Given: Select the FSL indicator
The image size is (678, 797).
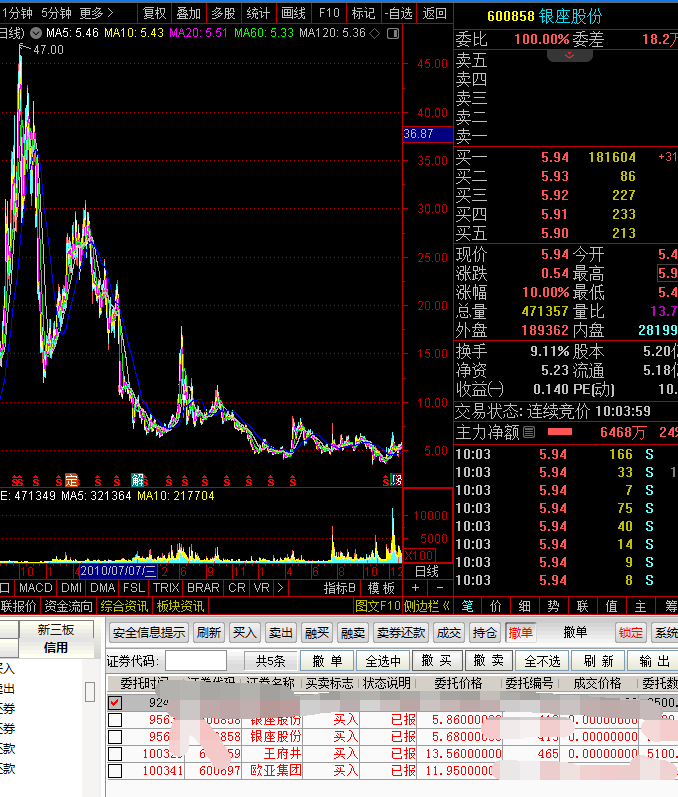Looking at the screenshot, I should point(134,588).
